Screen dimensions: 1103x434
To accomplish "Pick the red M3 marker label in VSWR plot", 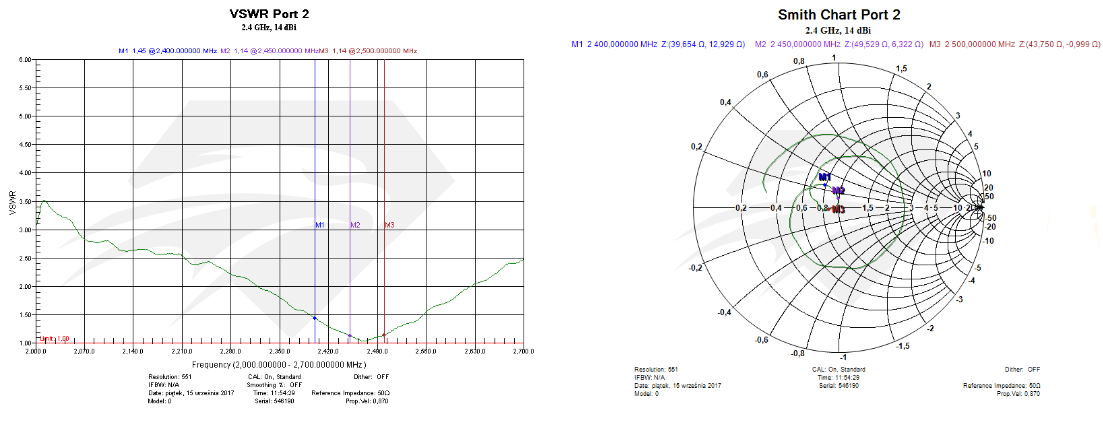I will tap(389, 225).
